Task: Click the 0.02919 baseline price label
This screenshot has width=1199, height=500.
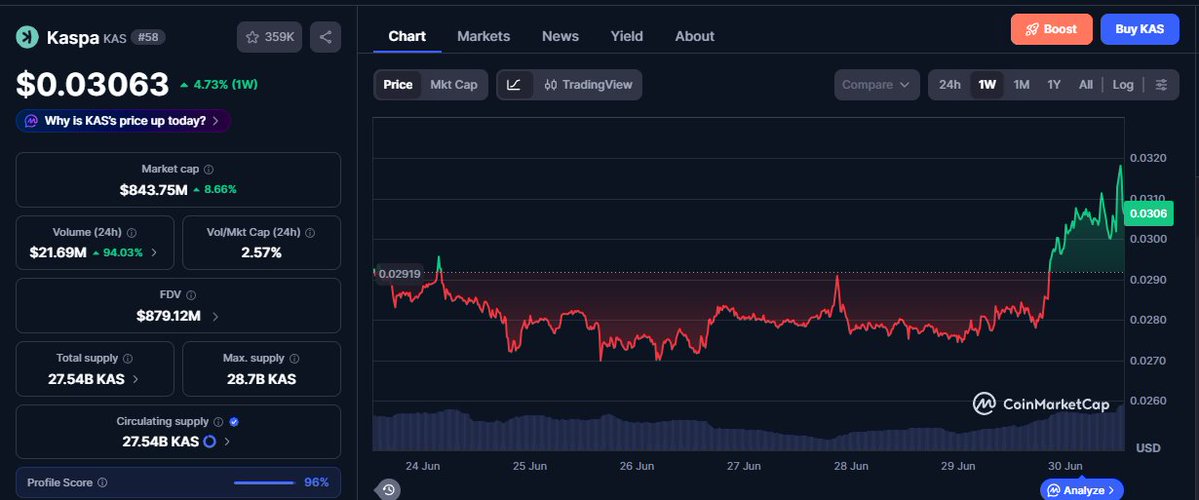Action: tap(399, 274)
